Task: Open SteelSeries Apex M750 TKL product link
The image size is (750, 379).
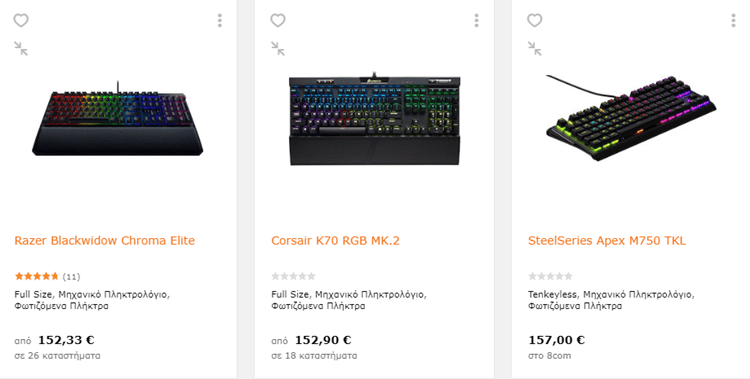Action: 607,240
